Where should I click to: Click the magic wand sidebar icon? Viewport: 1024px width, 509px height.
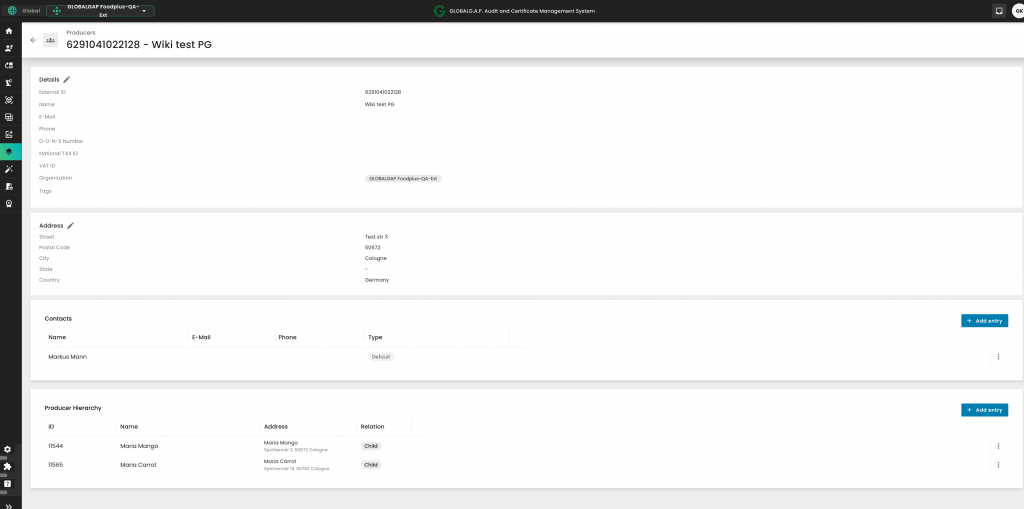point(9,169)
